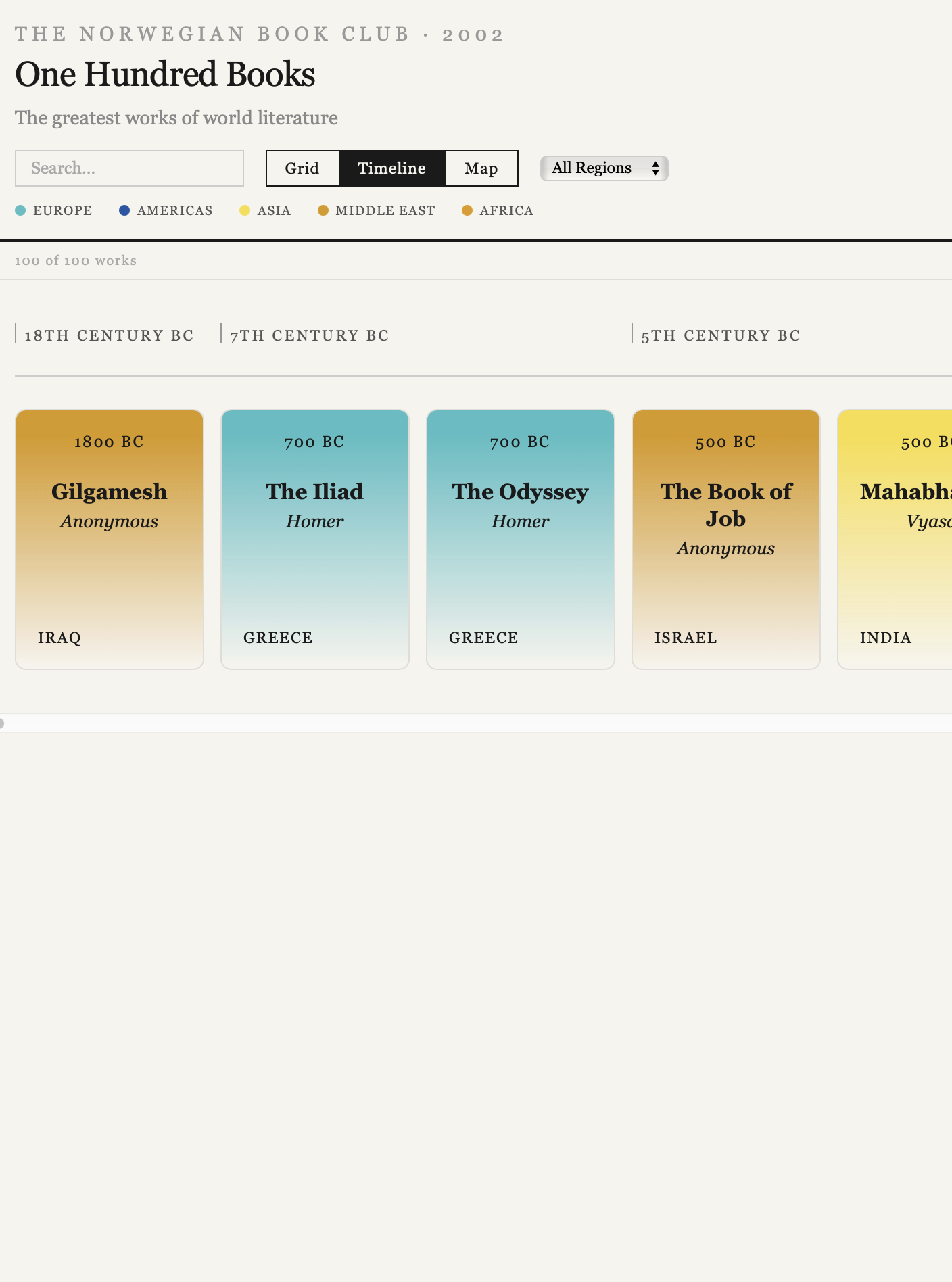952x1282 pixels.
Task: Open the Map view
Action: (x=481, y=168)
